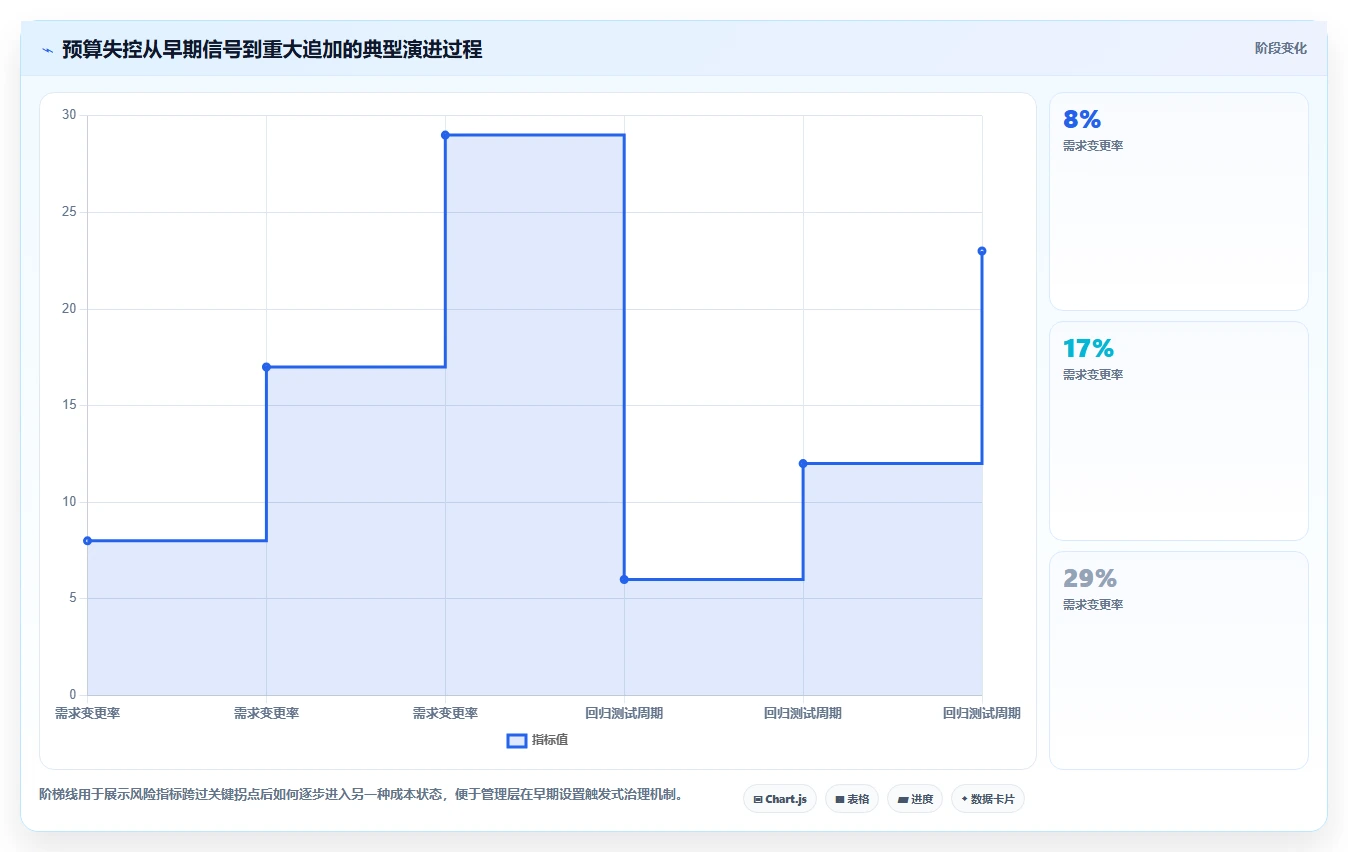Click the chart data point at value 29
This screenshot has width=1348, height=852.
point(445,135)
